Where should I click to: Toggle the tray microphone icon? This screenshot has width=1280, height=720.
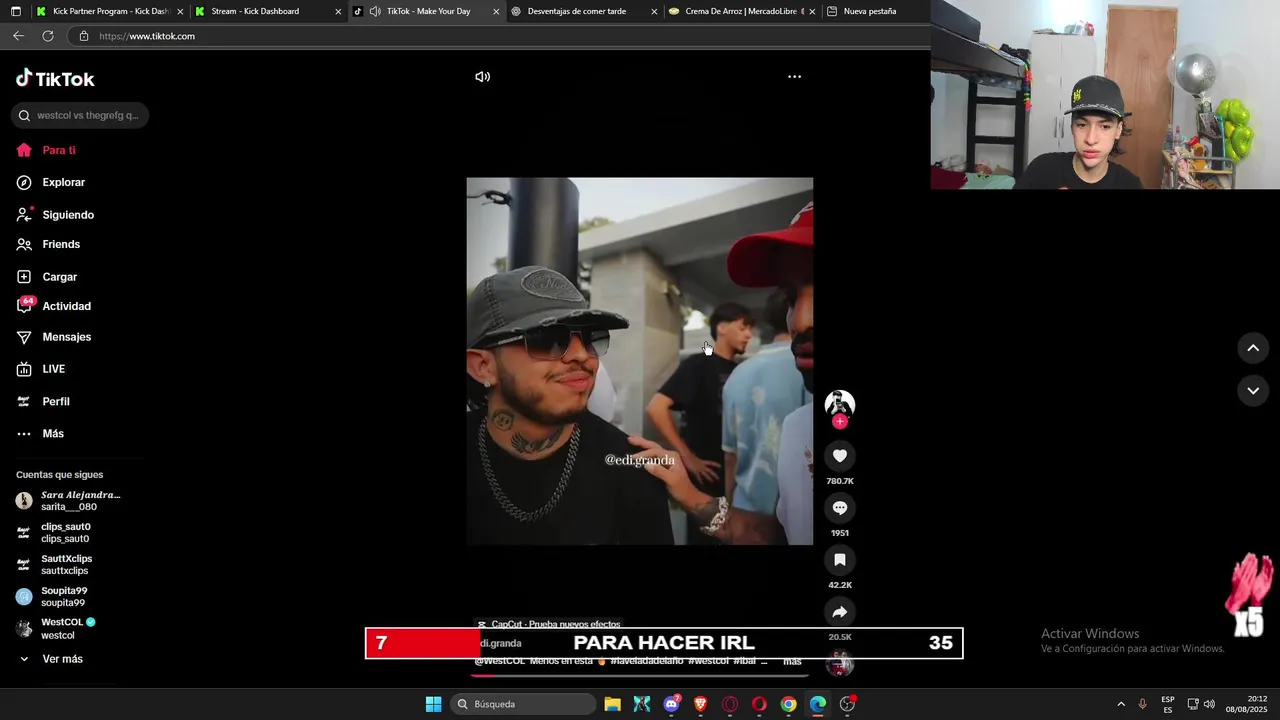(1142, 704)
